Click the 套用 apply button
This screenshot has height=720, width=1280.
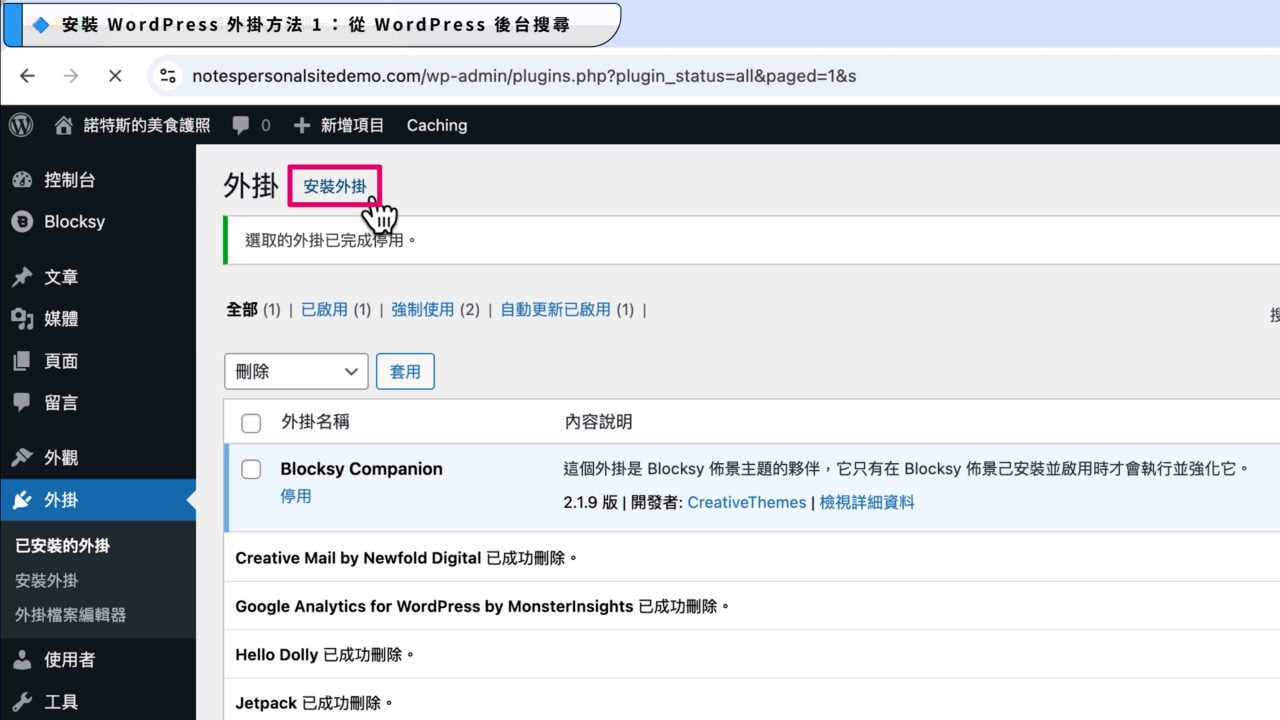click(405, 371)
